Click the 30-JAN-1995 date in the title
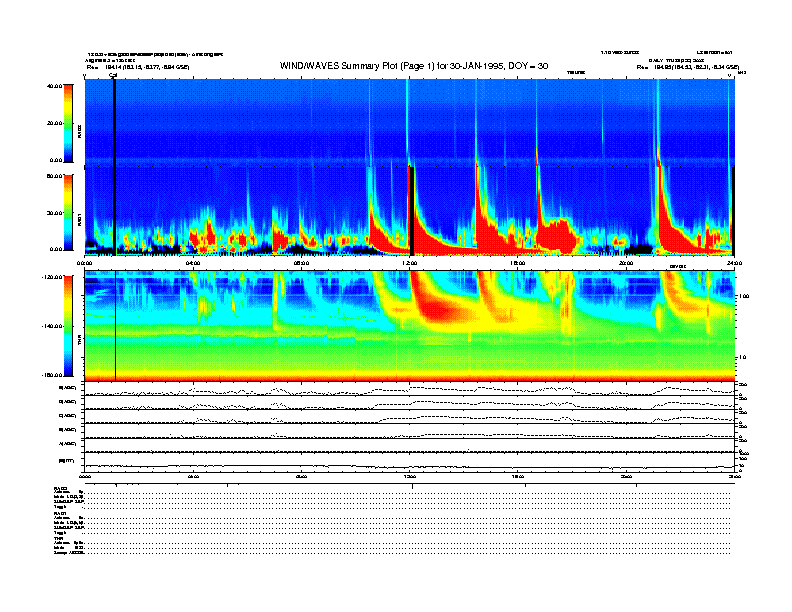Viewport: 792px width, 612px height. 477,66
